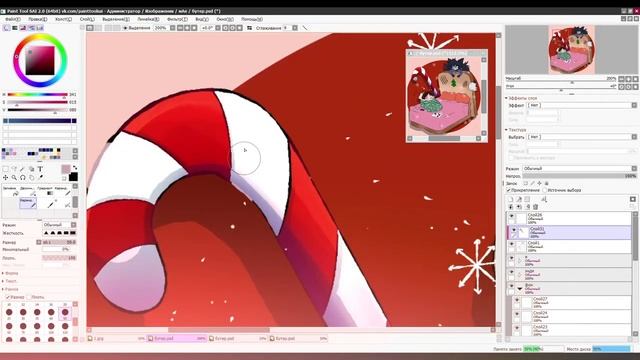
Task: Delete the selected layer with trash icon
Action: 536,207
